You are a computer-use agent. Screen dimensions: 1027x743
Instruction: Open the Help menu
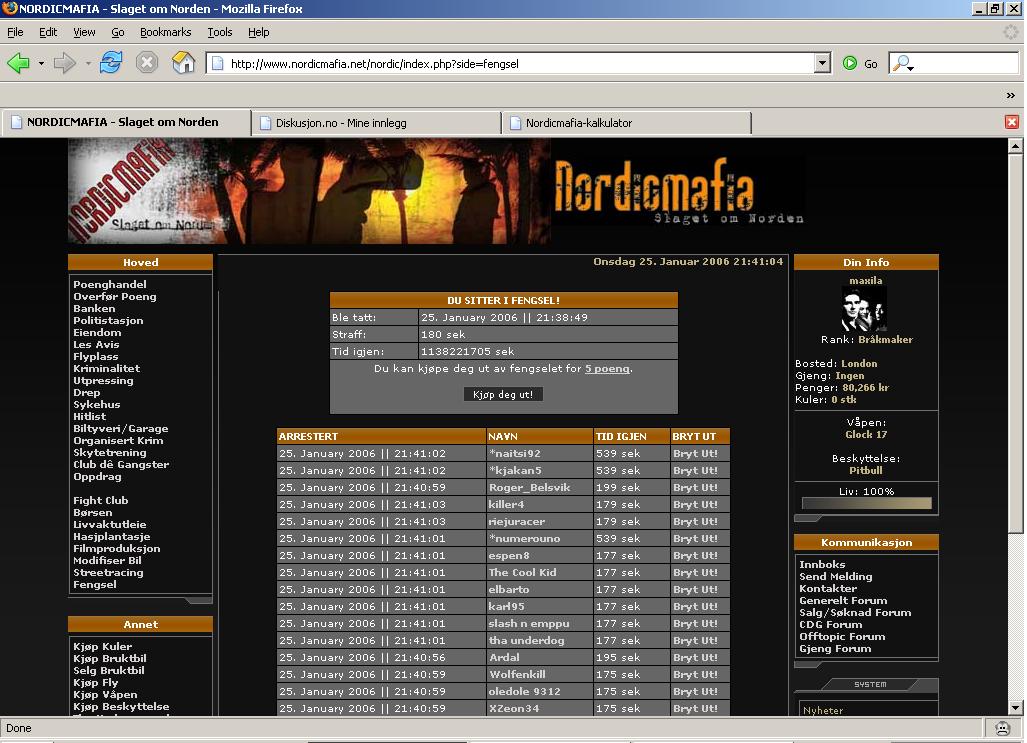click(x=259, y=32)
